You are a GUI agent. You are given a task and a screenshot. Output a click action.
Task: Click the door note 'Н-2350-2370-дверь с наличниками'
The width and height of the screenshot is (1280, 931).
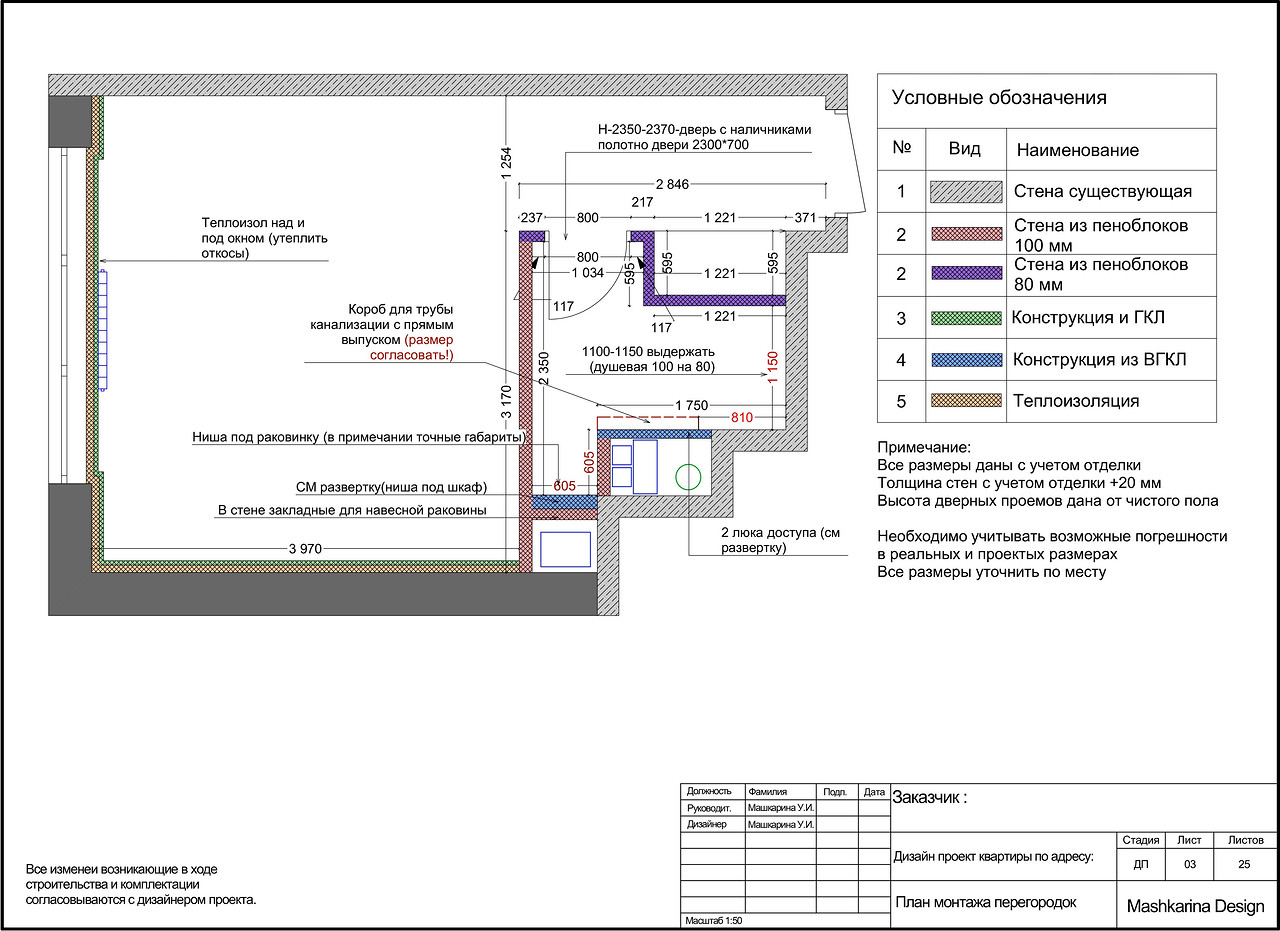704,129
